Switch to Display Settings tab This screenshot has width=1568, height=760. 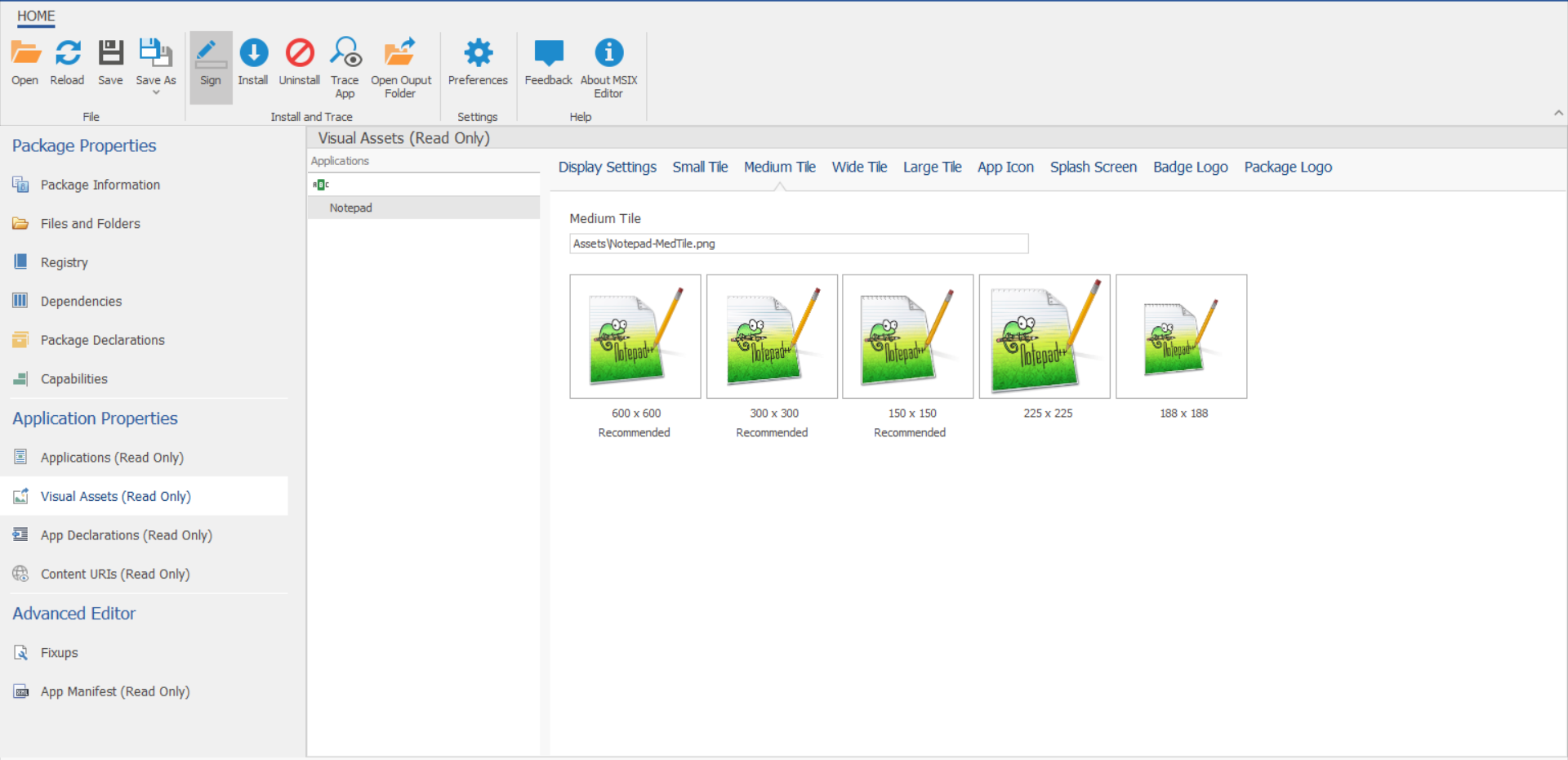click(607, 167)
